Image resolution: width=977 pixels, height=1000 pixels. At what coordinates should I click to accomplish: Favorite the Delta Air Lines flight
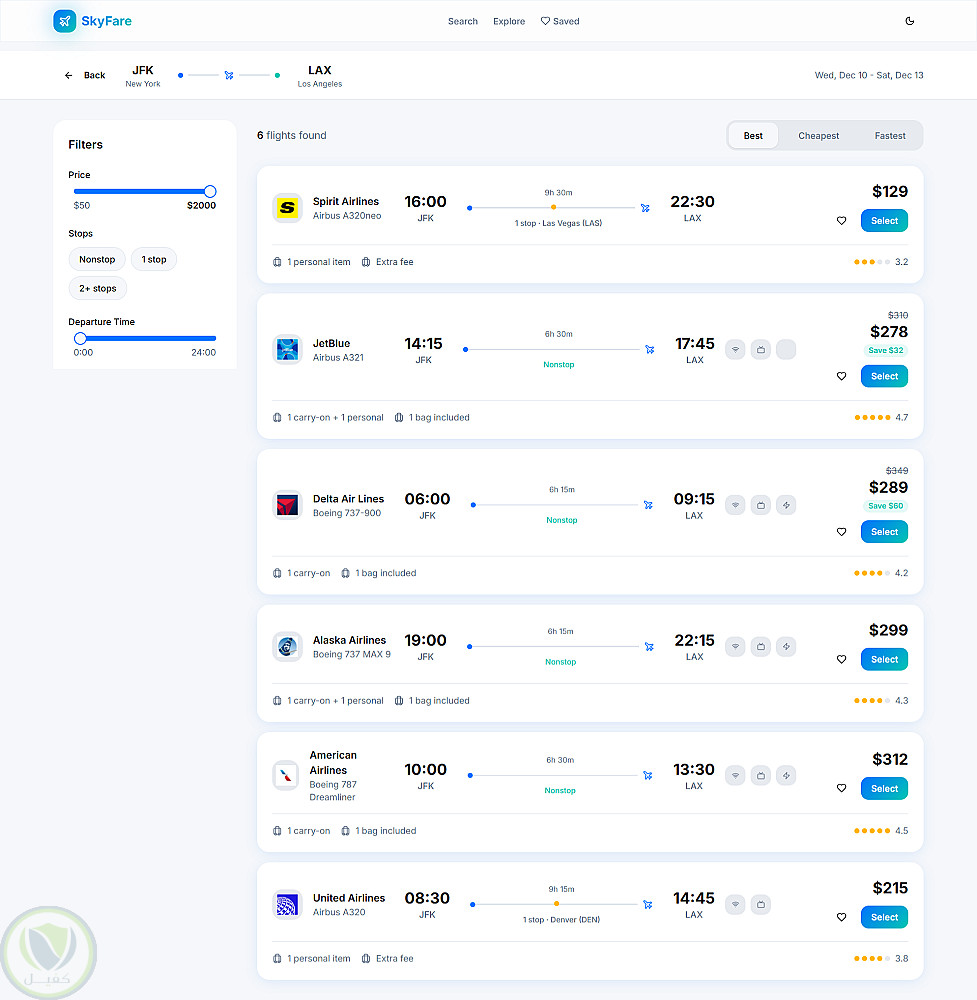(842, 532)
